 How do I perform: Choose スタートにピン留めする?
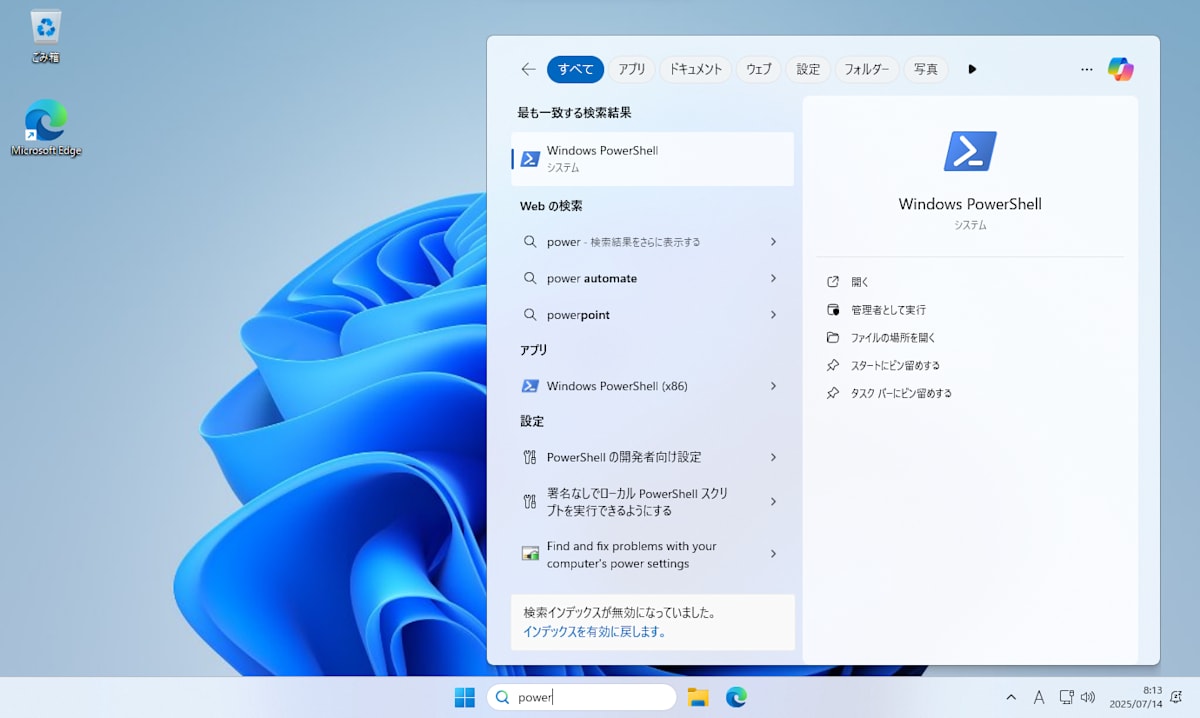[x=895, y=366]
